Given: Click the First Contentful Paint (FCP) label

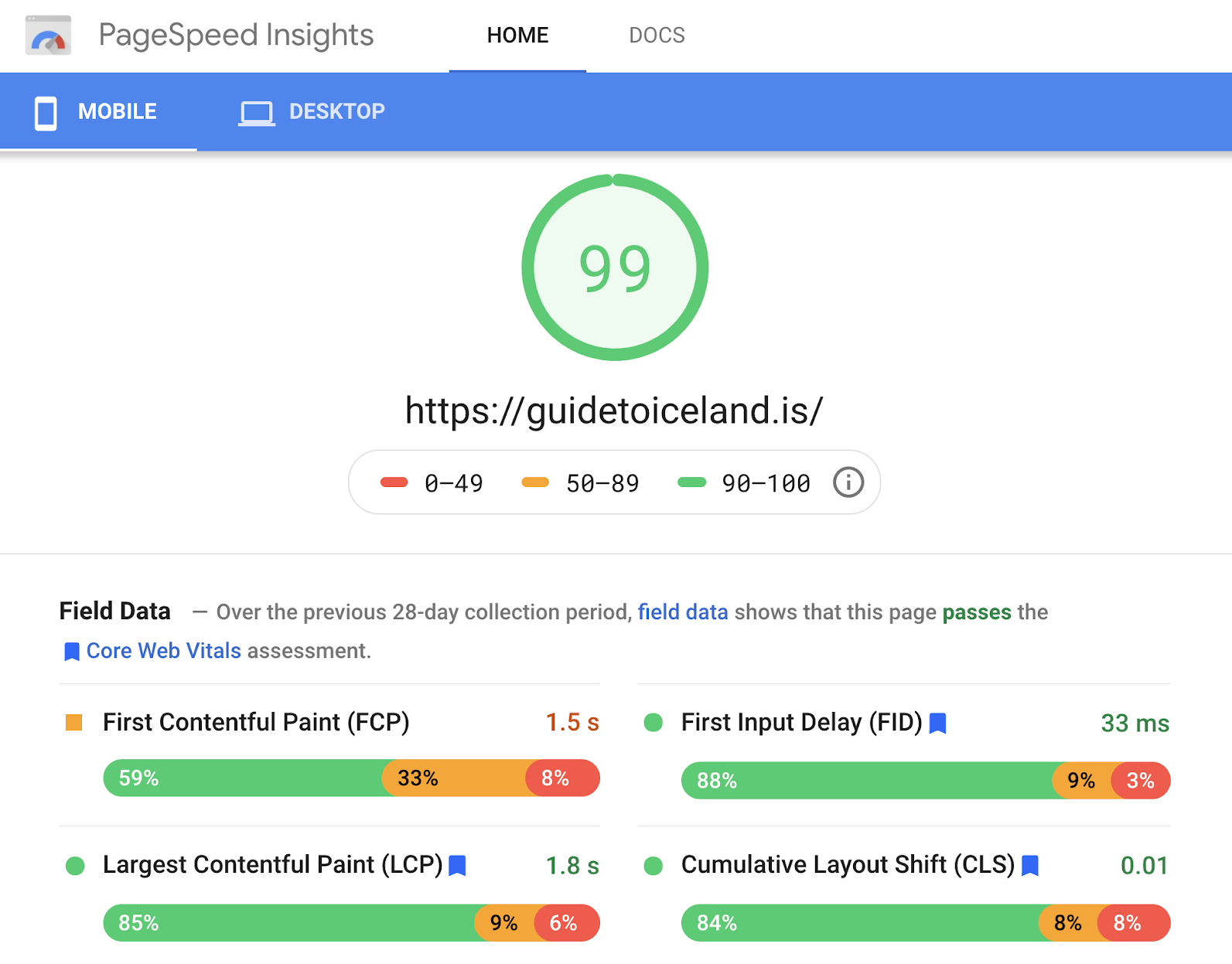Looking at the screenshot, I should pos(256,722).
